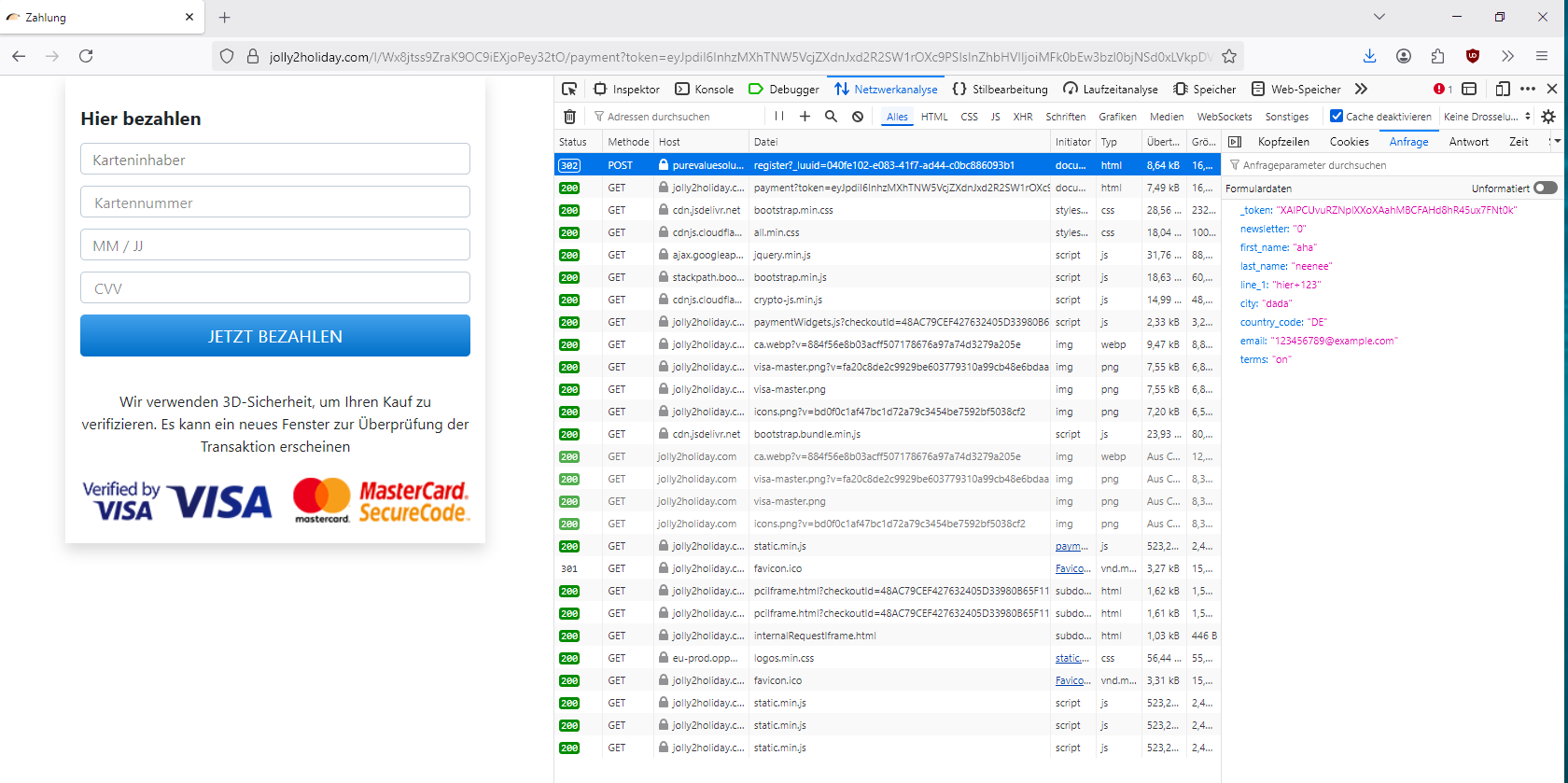Expand more devtools tabs chevron
The height and width of the screenshot is (783, 1568).
click(1361, 89)
